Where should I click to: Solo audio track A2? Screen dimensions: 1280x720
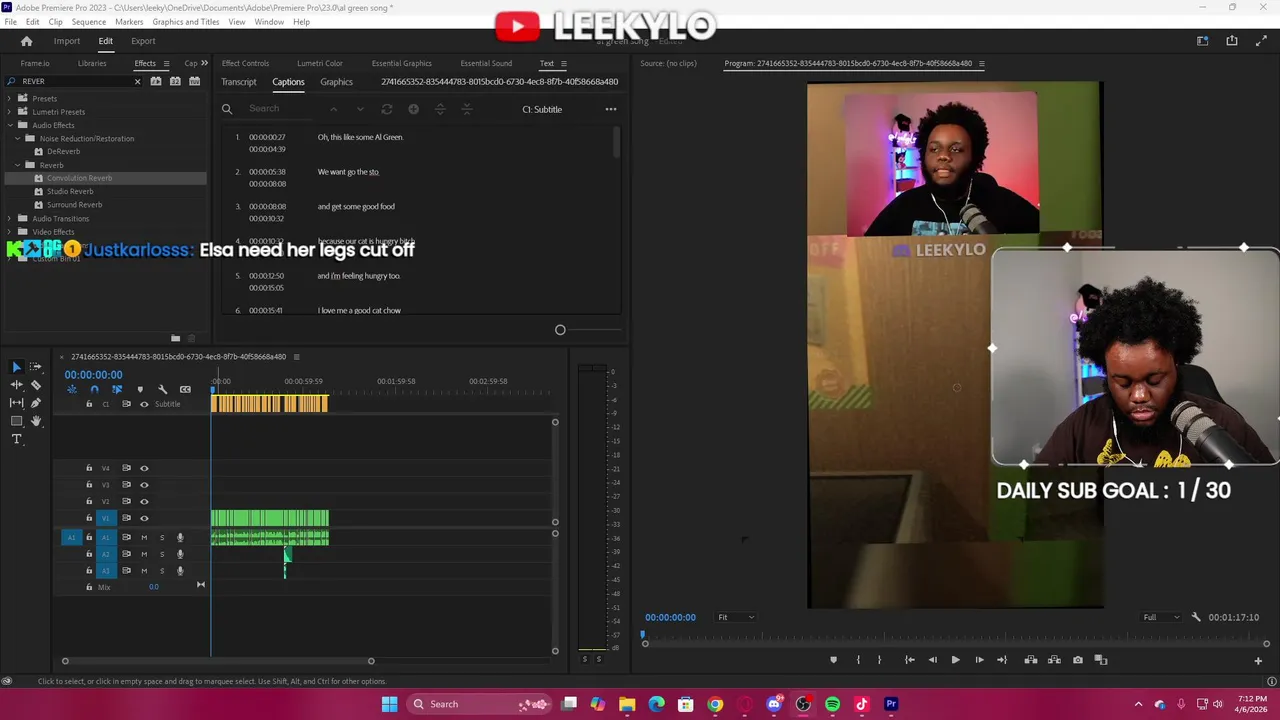point(162,554)
